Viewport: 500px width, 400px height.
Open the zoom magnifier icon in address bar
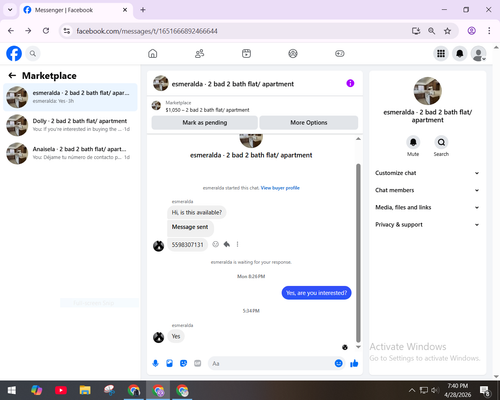(432, 31)
